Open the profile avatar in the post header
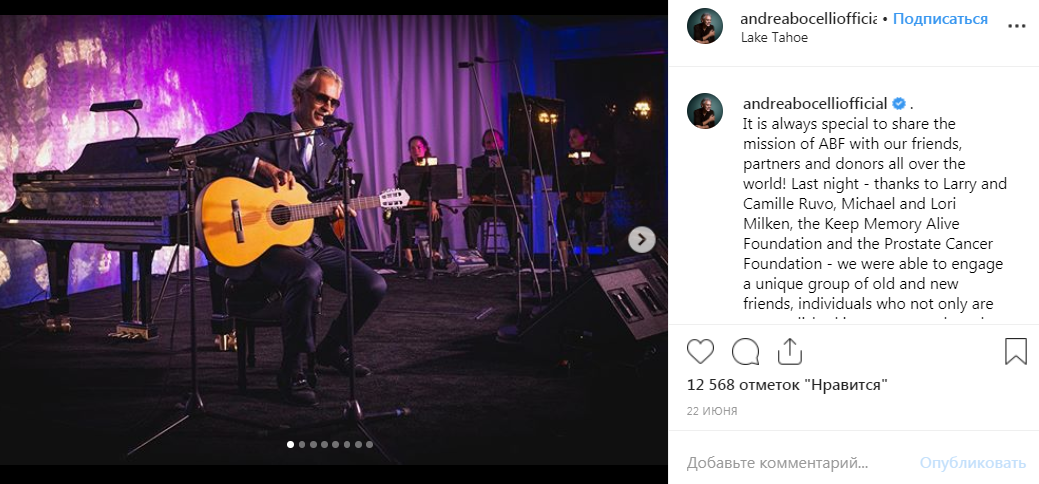 705,27
